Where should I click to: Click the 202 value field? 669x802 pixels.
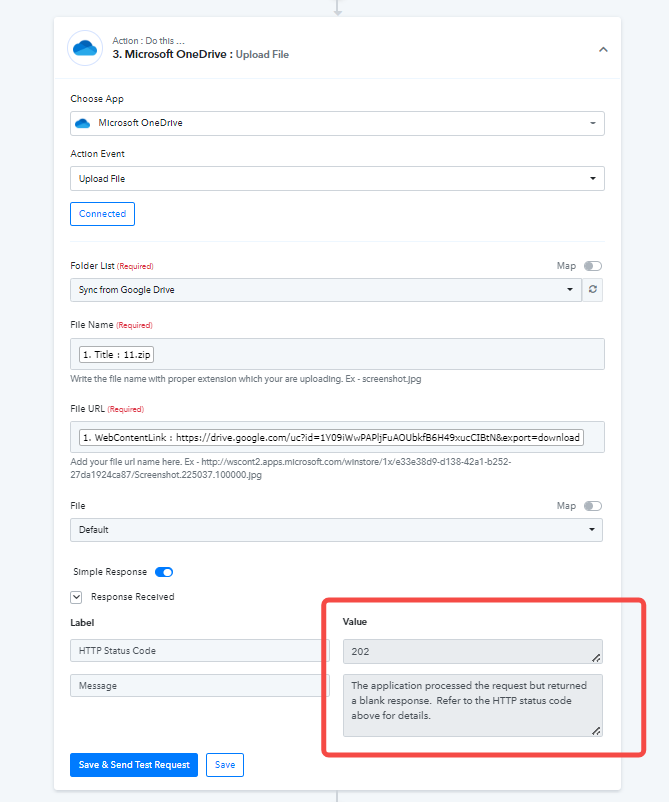(x=473, y=652)
